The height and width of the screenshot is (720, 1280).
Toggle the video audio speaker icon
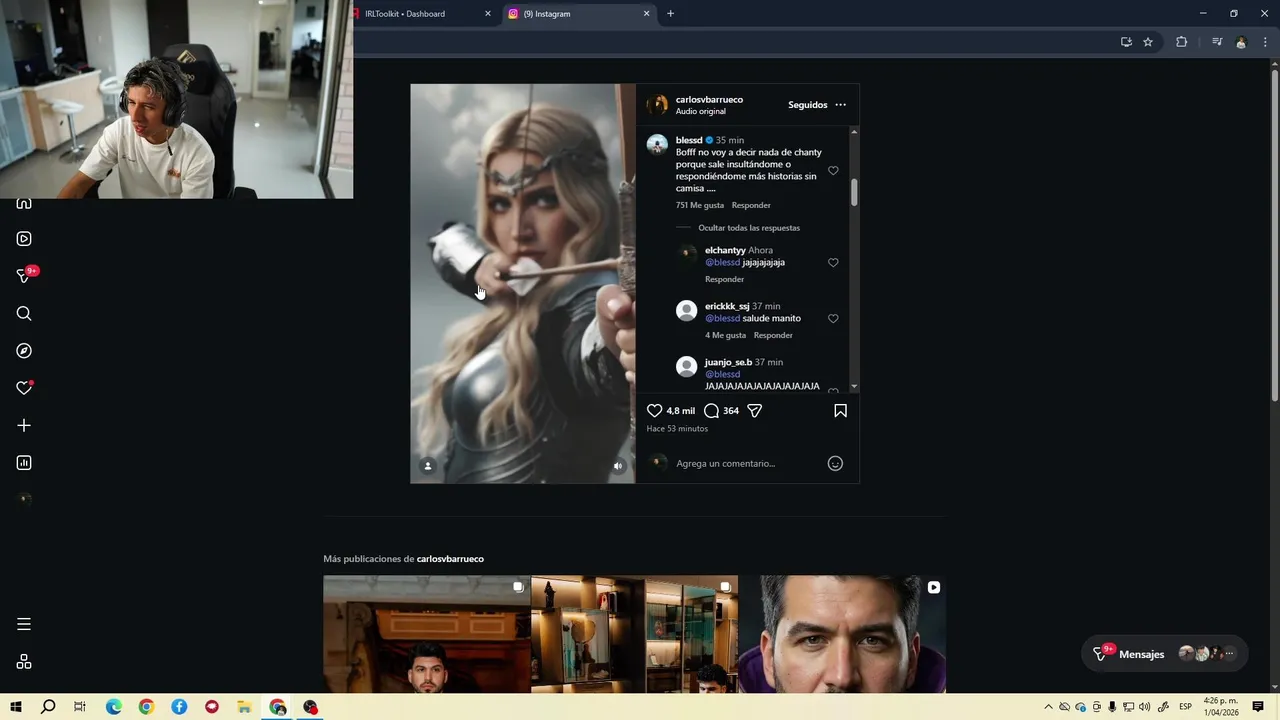click(618, 466)
